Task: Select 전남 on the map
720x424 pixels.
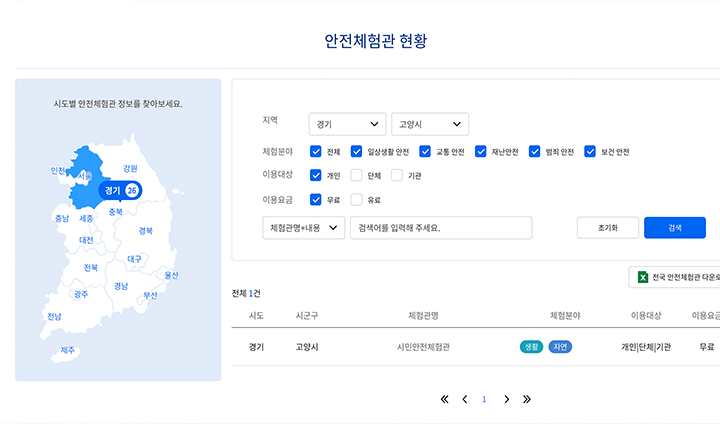Action: click(x=54, y=316)
